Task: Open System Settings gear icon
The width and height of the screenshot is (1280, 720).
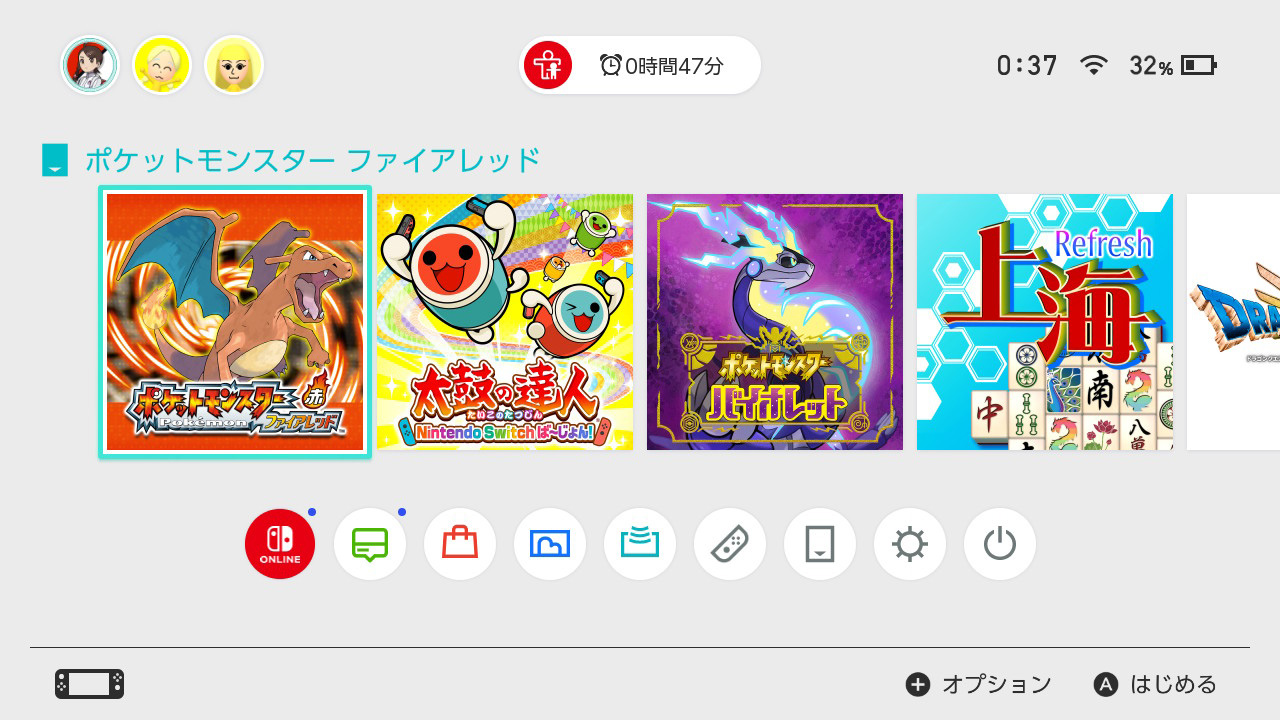Action: pos(910,544)
